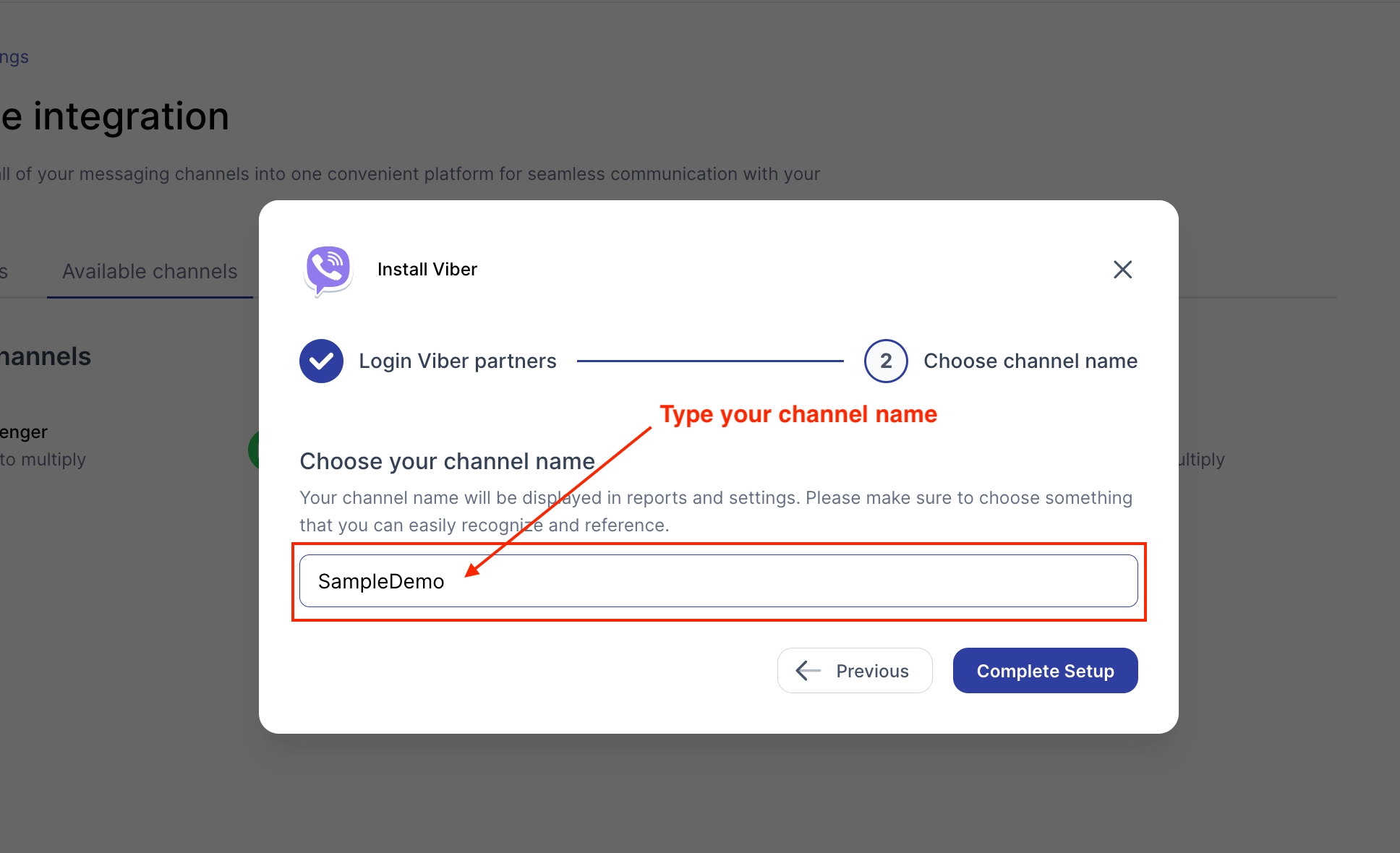Click the completed step checkmark circle
This screenshot has height=853, width=1400.
pos(321,361)
